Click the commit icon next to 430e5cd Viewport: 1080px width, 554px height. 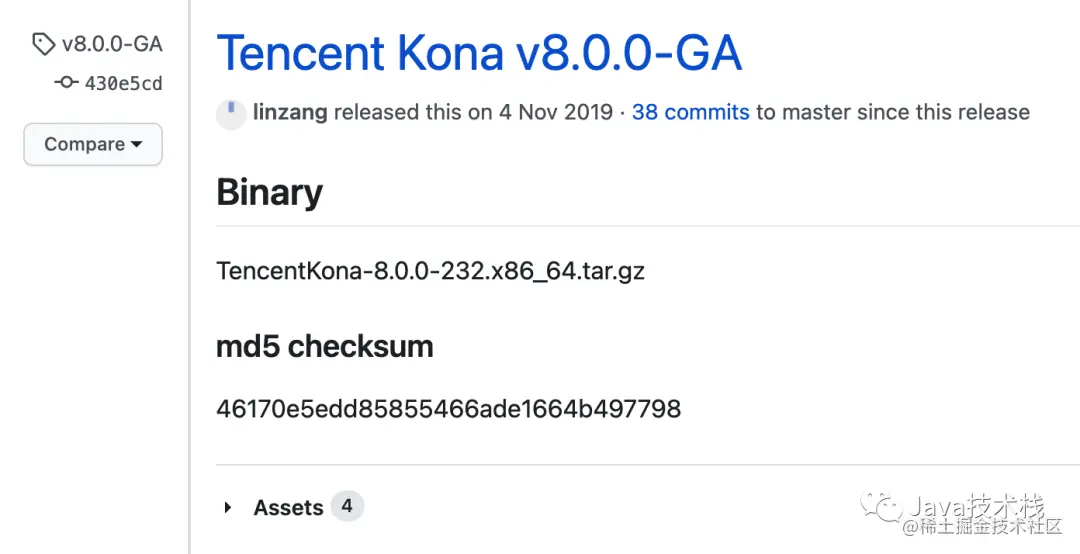67,83
